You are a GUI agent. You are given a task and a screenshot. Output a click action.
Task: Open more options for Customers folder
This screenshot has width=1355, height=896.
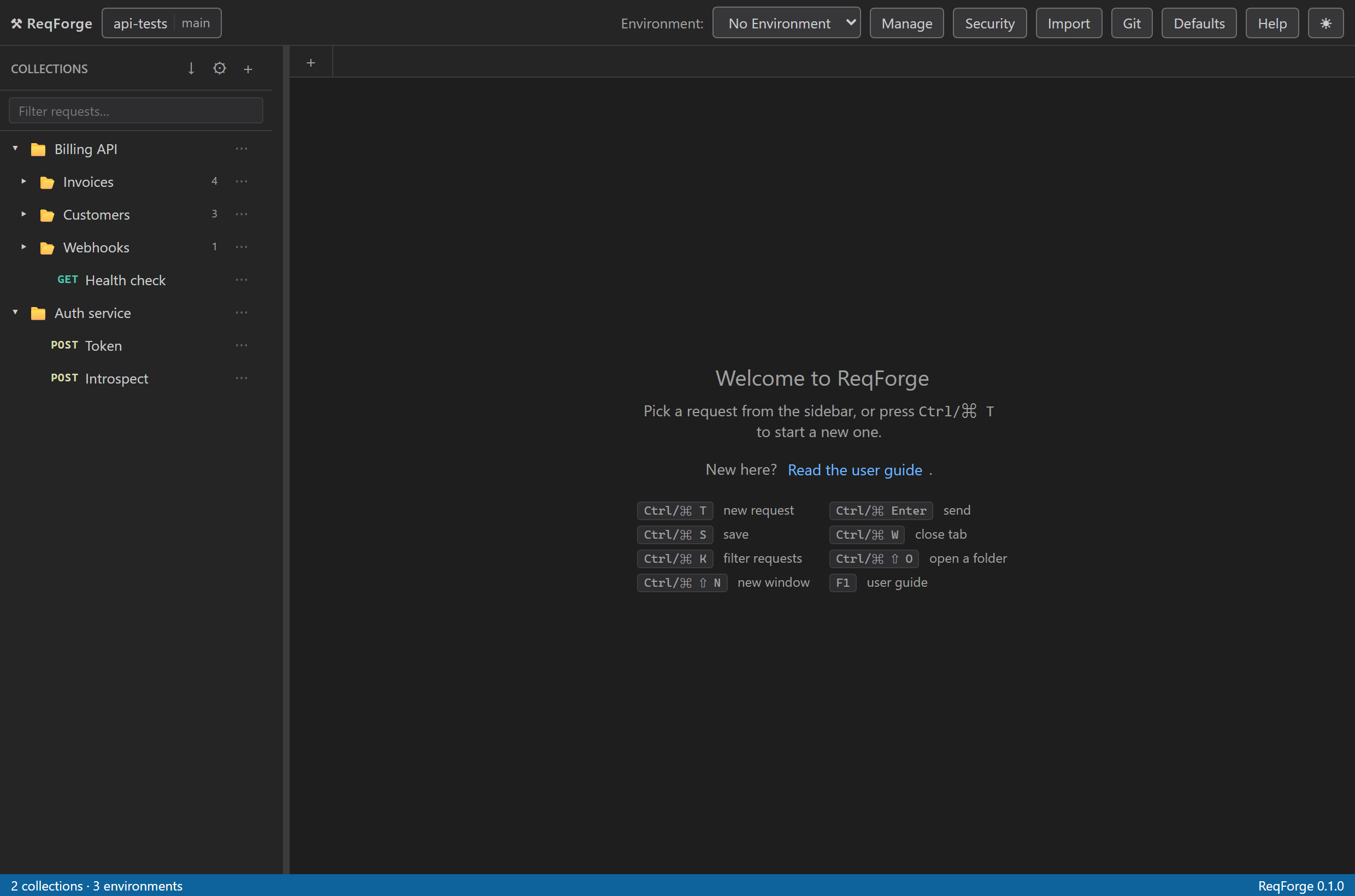[x=241, y=214]
